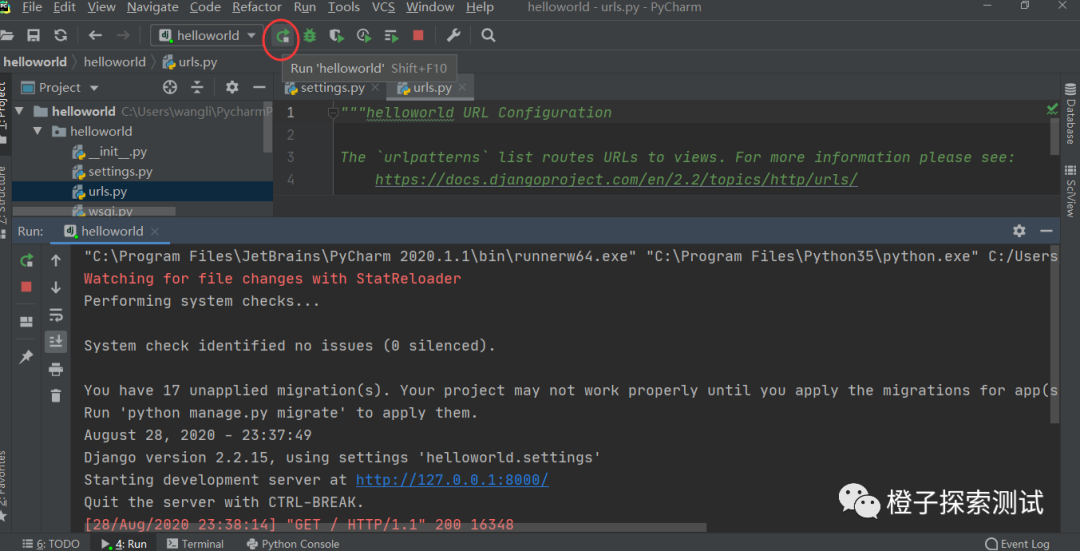The width and height of the screenshot is (1080, 551).
Task: Open the TODO tool window
Action: (x=52, y=543)
